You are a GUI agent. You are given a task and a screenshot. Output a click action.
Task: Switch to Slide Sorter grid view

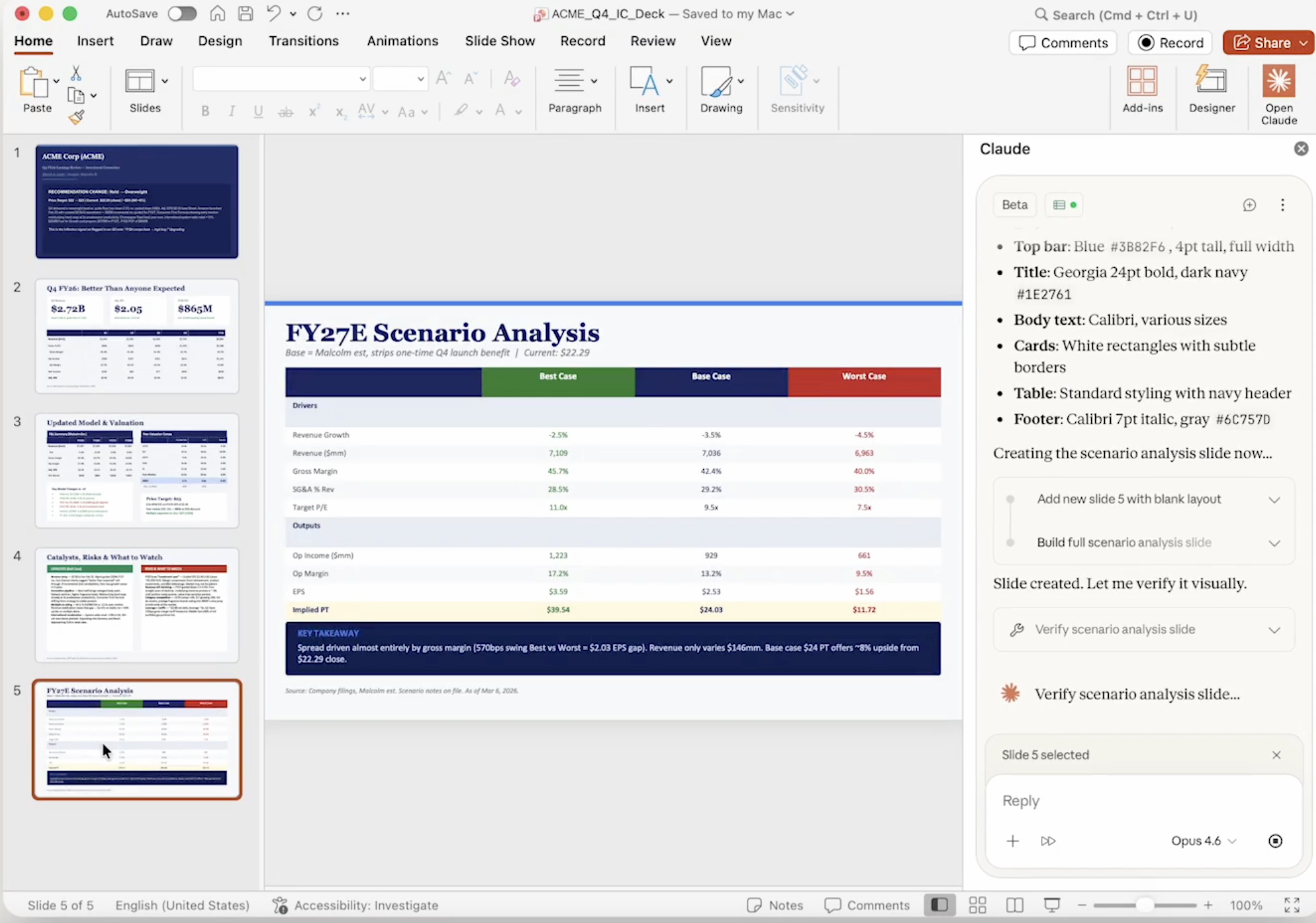point(978,905)
